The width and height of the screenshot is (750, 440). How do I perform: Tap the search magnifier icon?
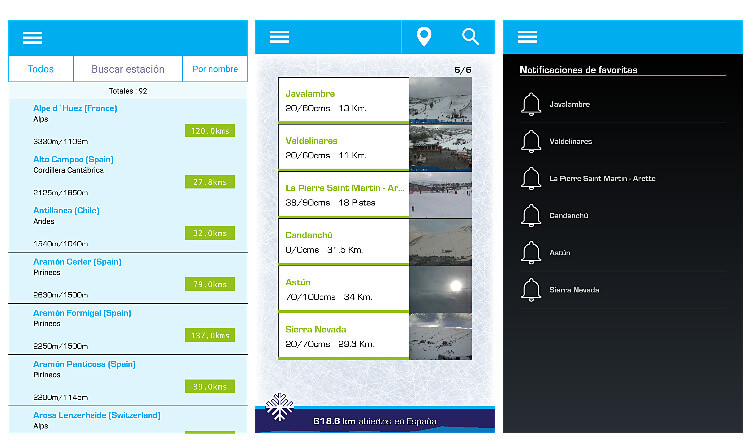coord(470,36)
